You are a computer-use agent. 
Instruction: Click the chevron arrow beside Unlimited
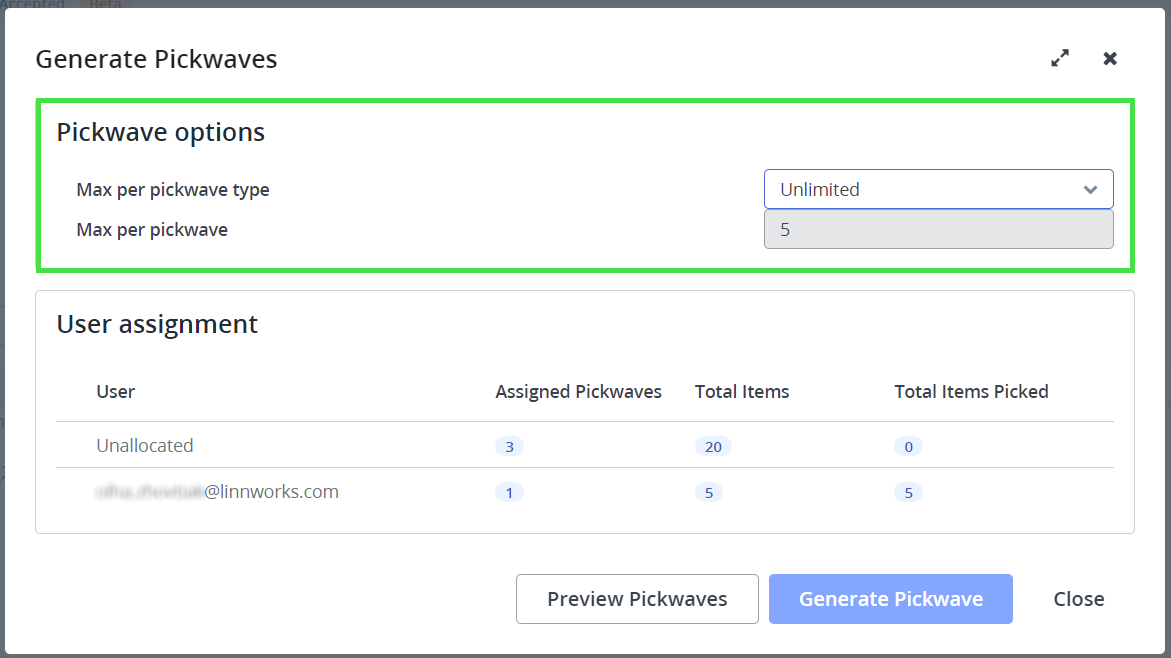pyautogui.click(x=1091, y=189)
